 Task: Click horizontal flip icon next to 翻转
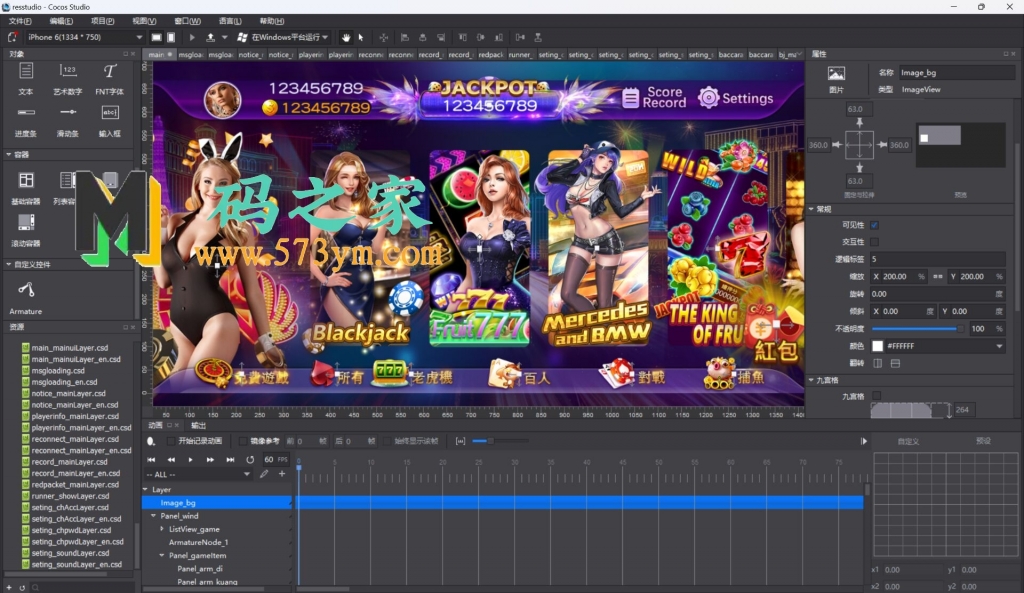click(878, 363)
